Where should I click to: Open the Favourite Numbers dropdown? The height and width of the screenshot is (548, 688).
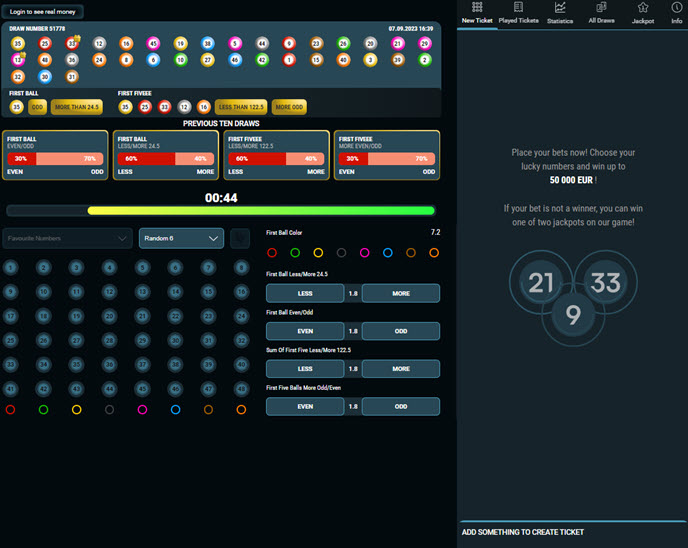coord(67,238)
